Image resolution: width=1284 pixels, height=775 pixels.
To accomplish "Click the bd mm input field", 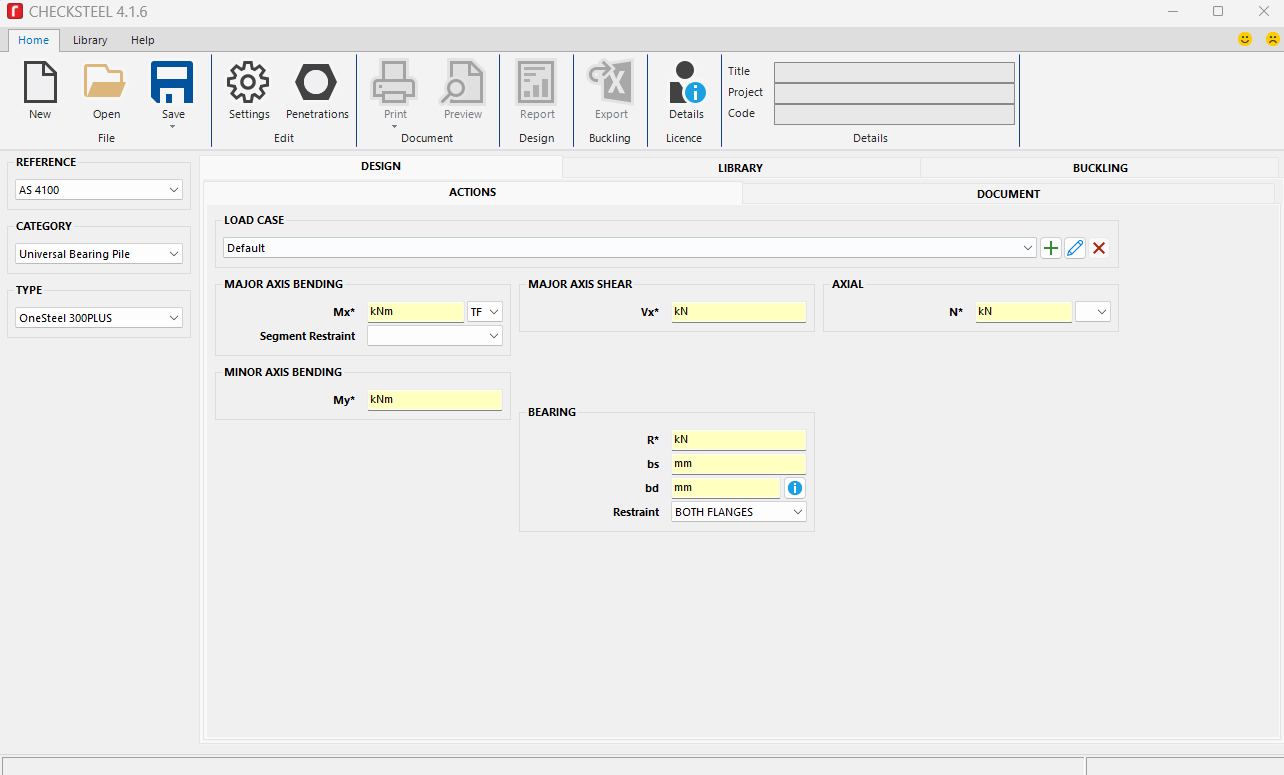I will [726, 488].
